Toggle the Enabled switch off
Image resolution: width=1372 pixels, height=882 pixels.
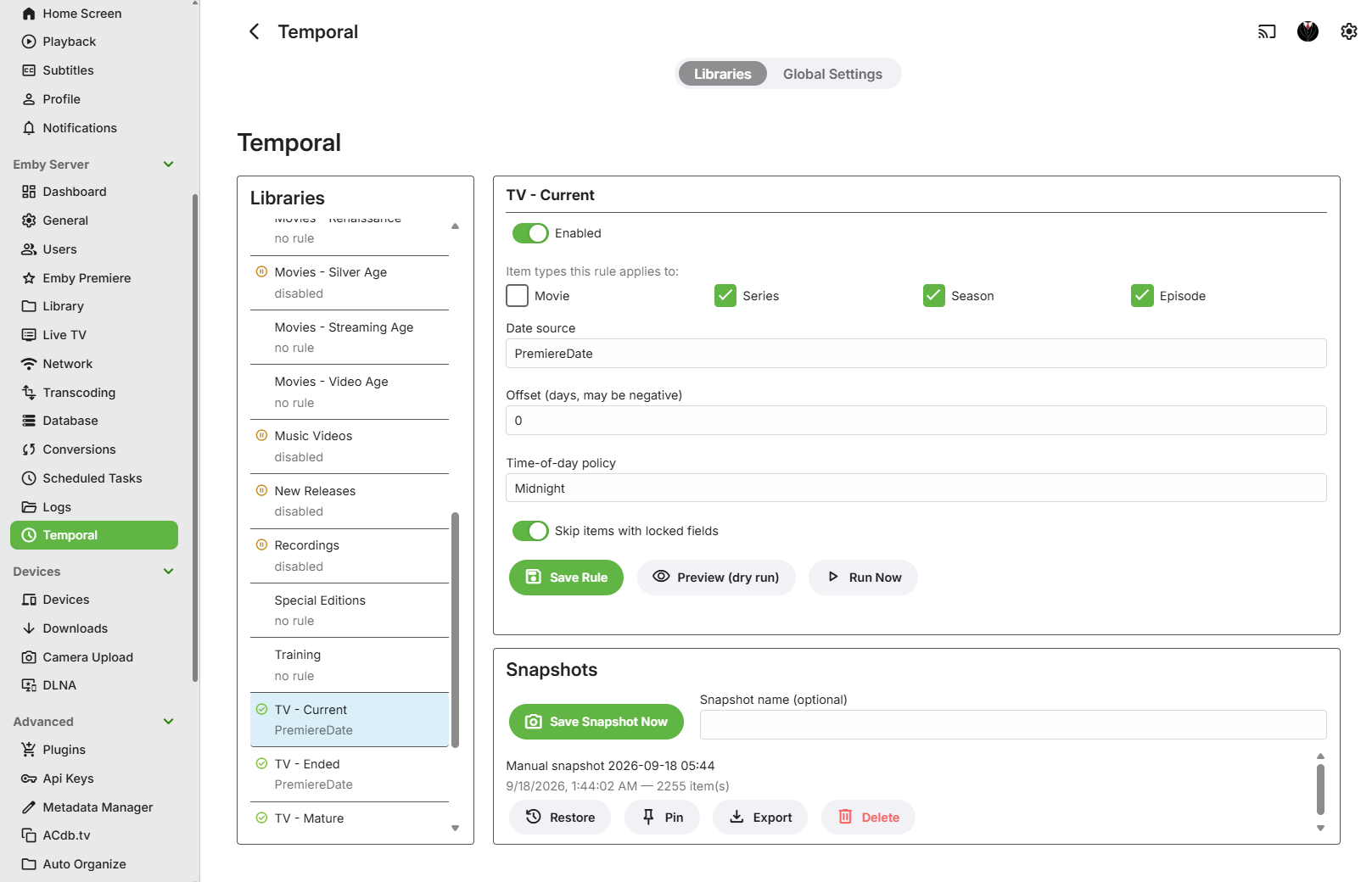coord(530,233)
